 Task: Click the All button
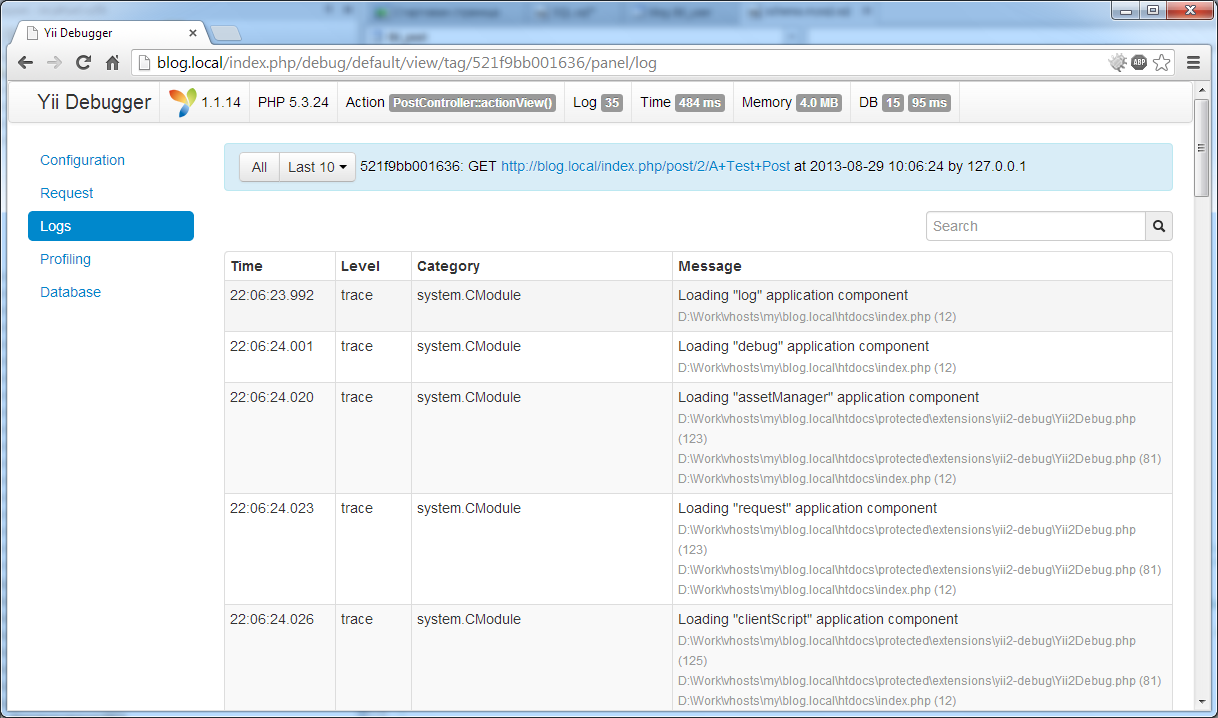259,167
